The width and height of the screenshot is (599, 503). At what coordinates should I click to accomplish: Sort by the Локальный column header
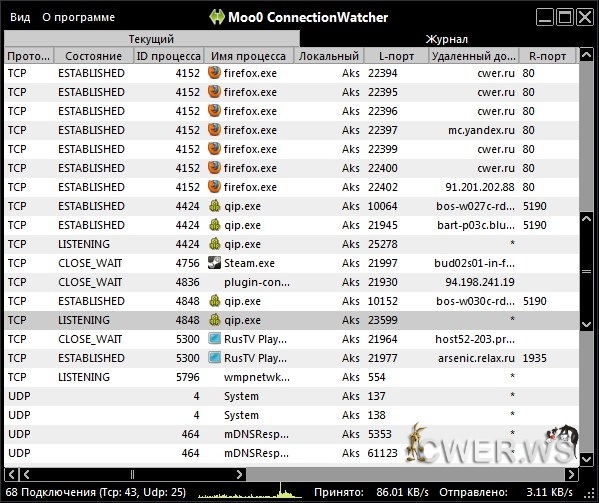(329, 56)
